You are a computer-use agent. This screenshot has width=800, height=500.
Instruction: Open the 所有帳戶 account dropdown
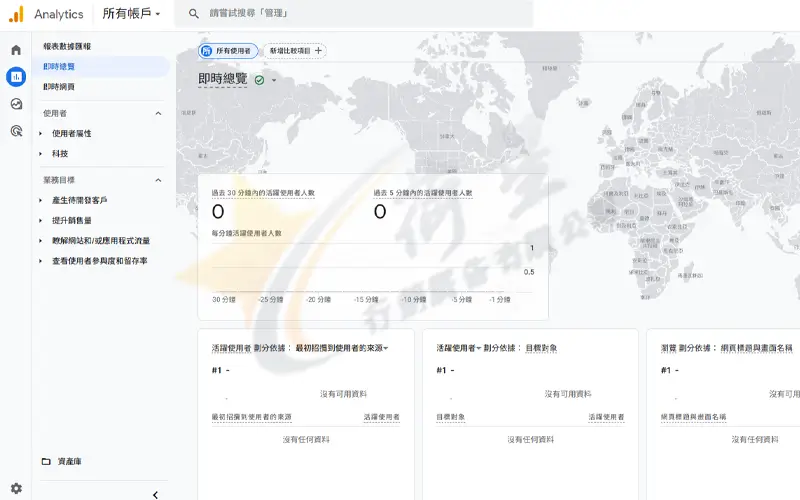[131, 14]
